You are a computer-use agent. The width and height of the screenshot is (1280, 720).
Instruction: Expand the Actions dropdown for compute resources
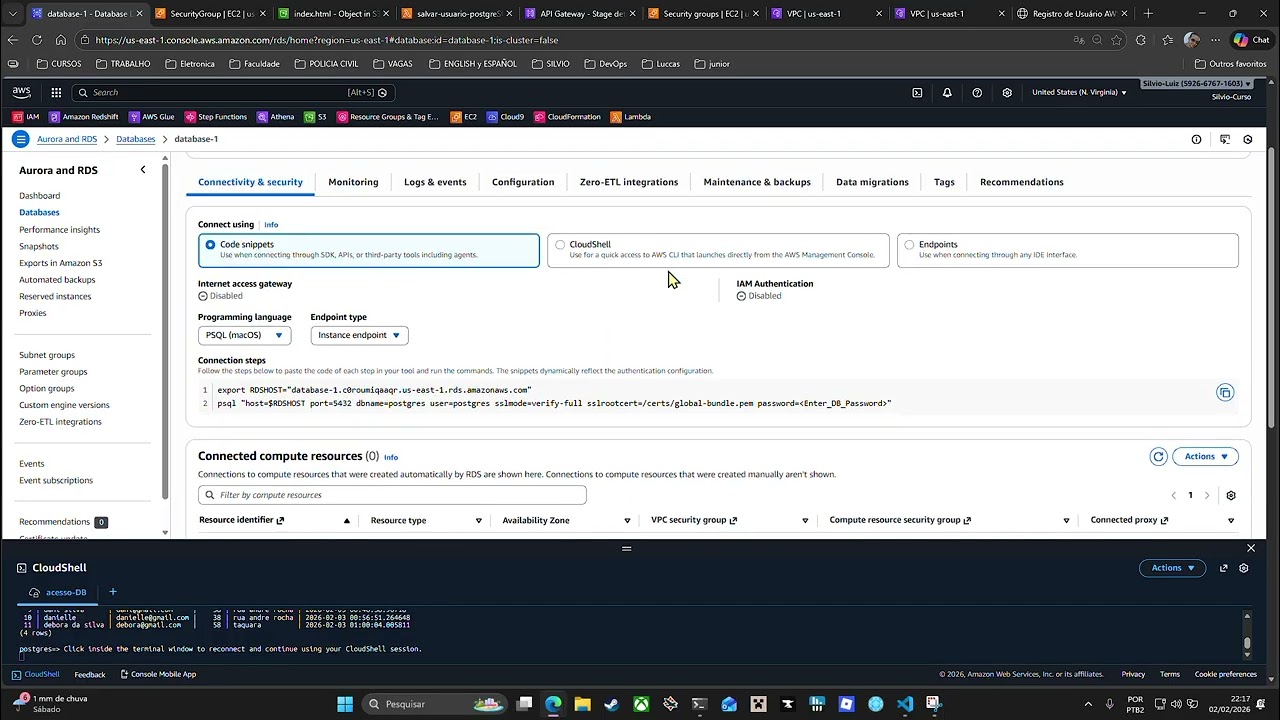1205,456
